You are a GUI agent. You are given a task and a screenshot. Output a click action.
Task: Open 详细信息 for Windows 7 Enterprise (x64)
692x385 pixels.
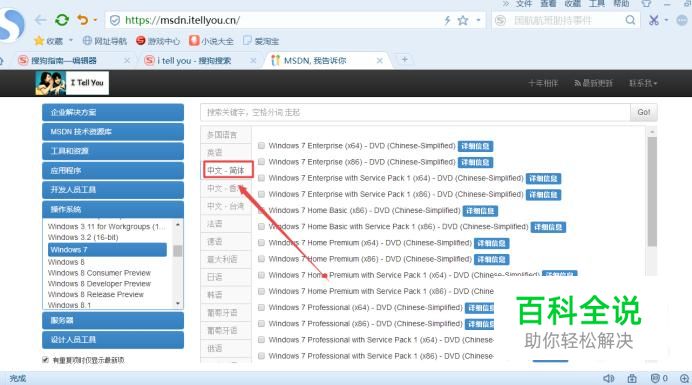475,146
